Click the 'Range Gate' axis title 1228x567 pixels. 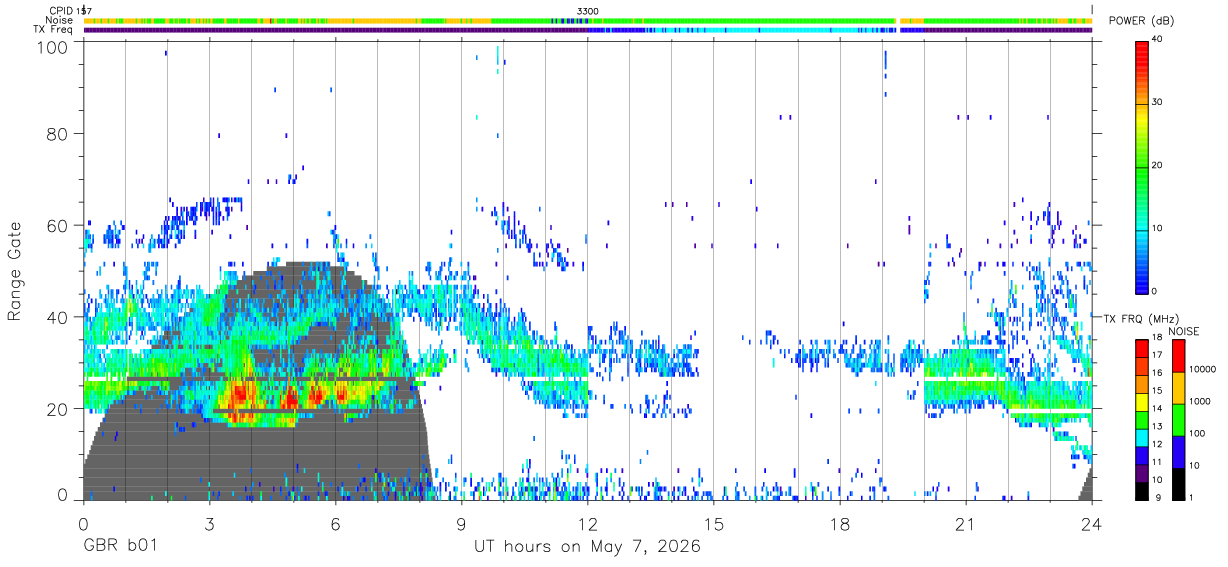coord(15,271)
